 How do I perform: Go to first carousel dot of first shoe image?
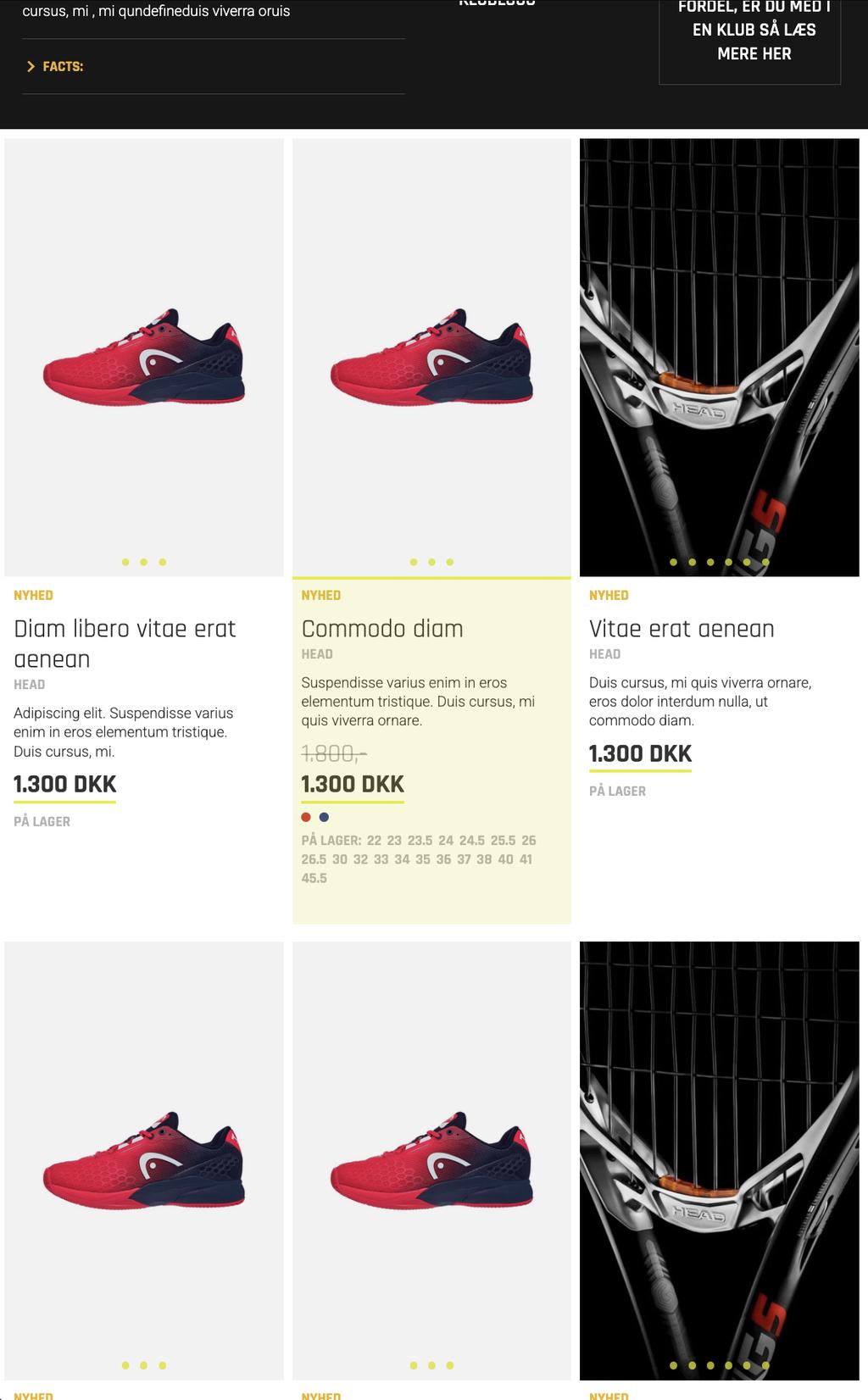pyautogui.click(x=125, y=562)
